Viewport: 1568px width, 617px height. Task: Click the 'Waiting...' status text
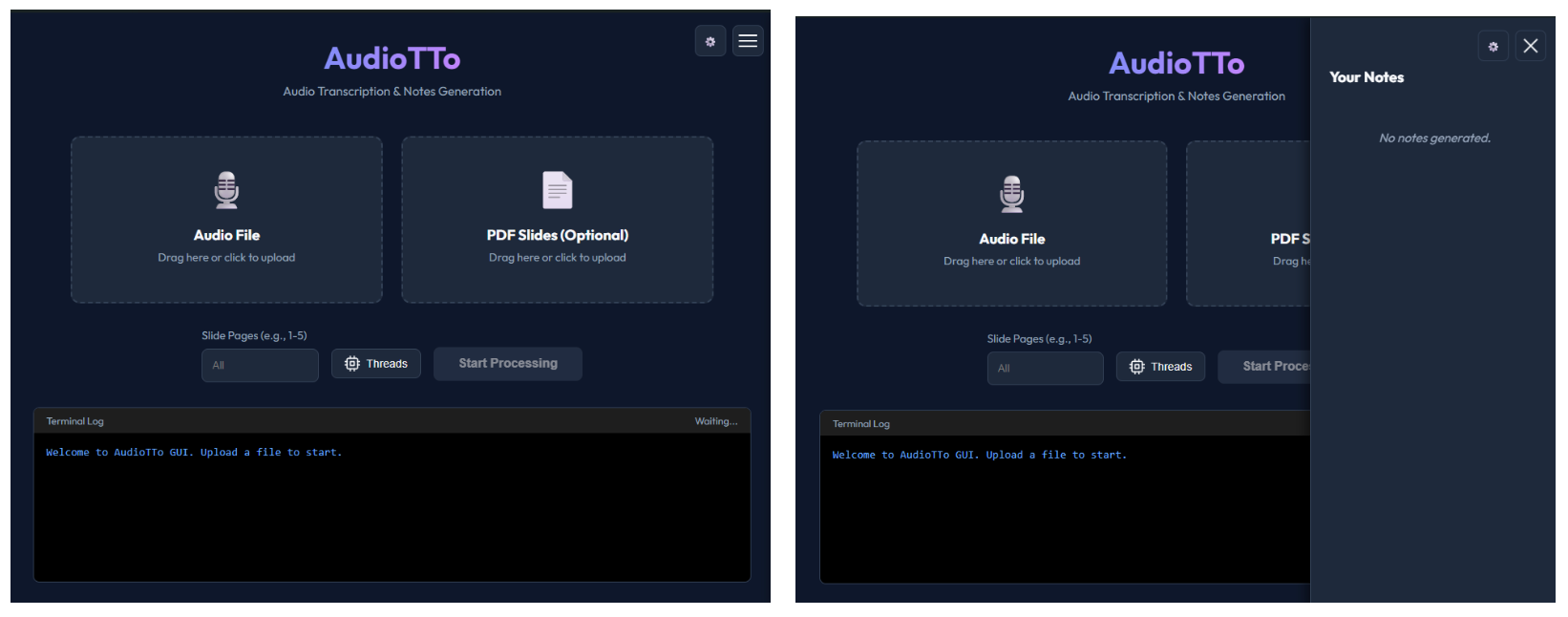coord(715,421)
